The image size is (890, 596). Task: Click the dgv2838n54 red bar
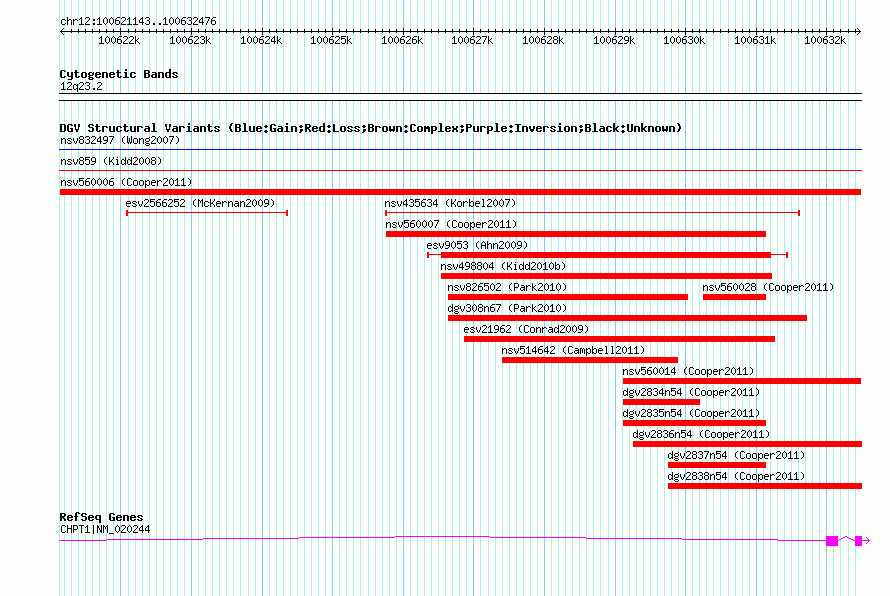(x=765, y=486)
